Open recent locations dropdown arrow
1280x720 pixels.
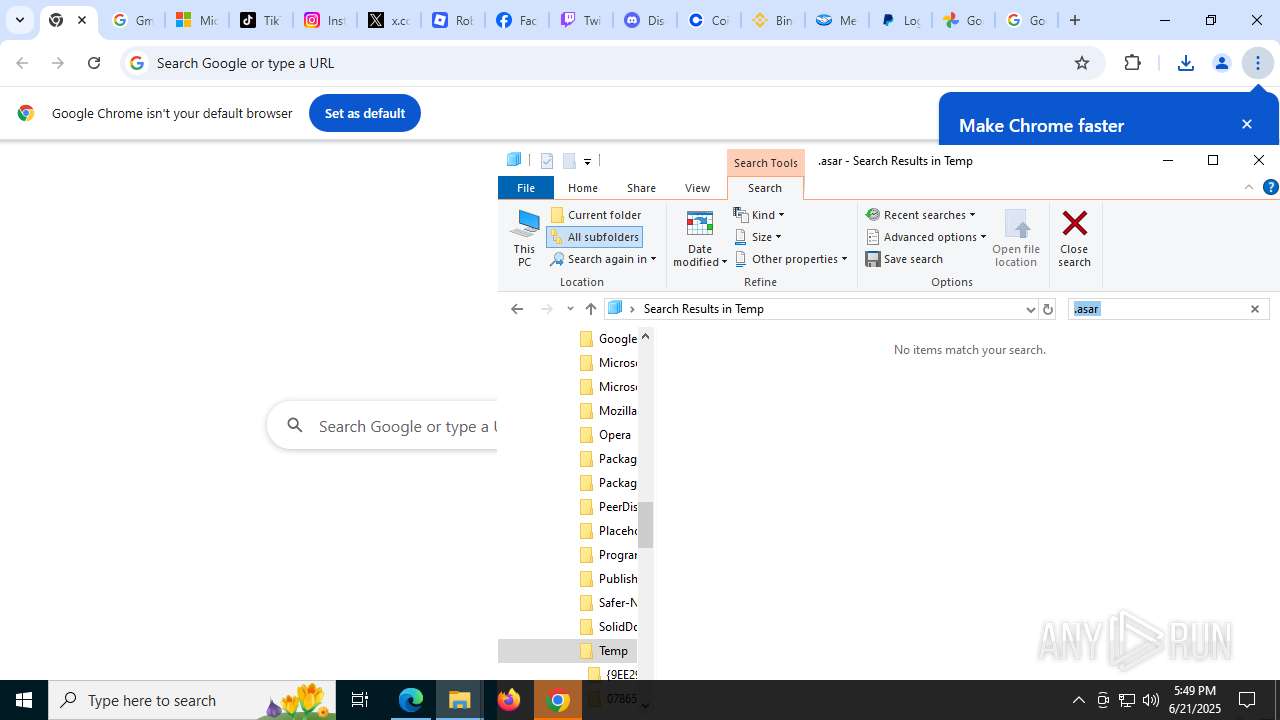point(570,309)
